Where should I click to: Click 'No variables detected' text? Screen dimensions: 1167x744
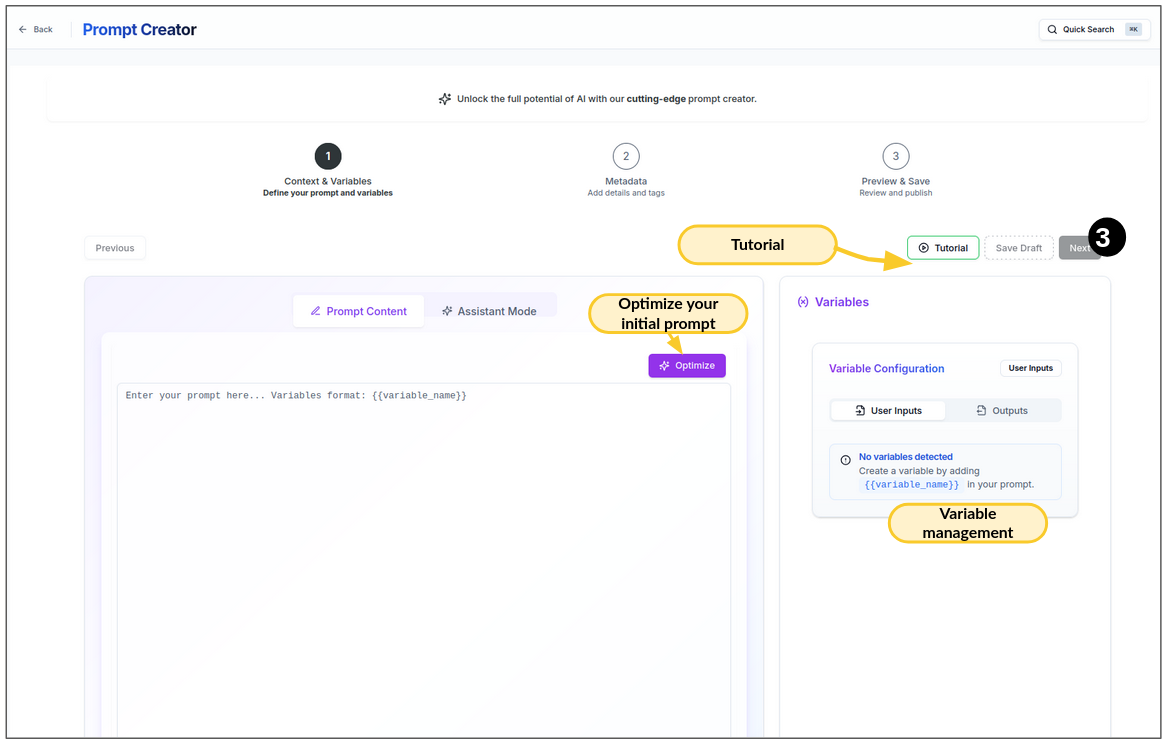(906, 457)
